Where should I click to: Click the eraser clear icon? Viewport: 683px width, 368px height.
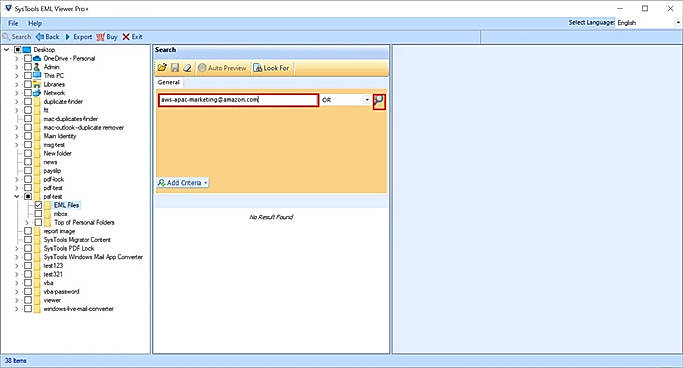point(187,68)
